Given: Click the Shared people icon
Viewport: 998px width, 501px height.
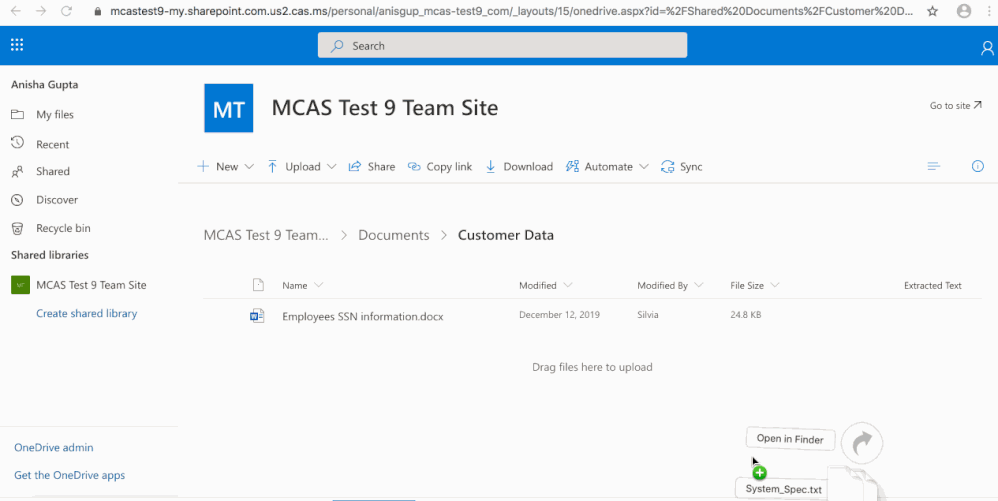Looking at the screenshot, I should 17,171.
